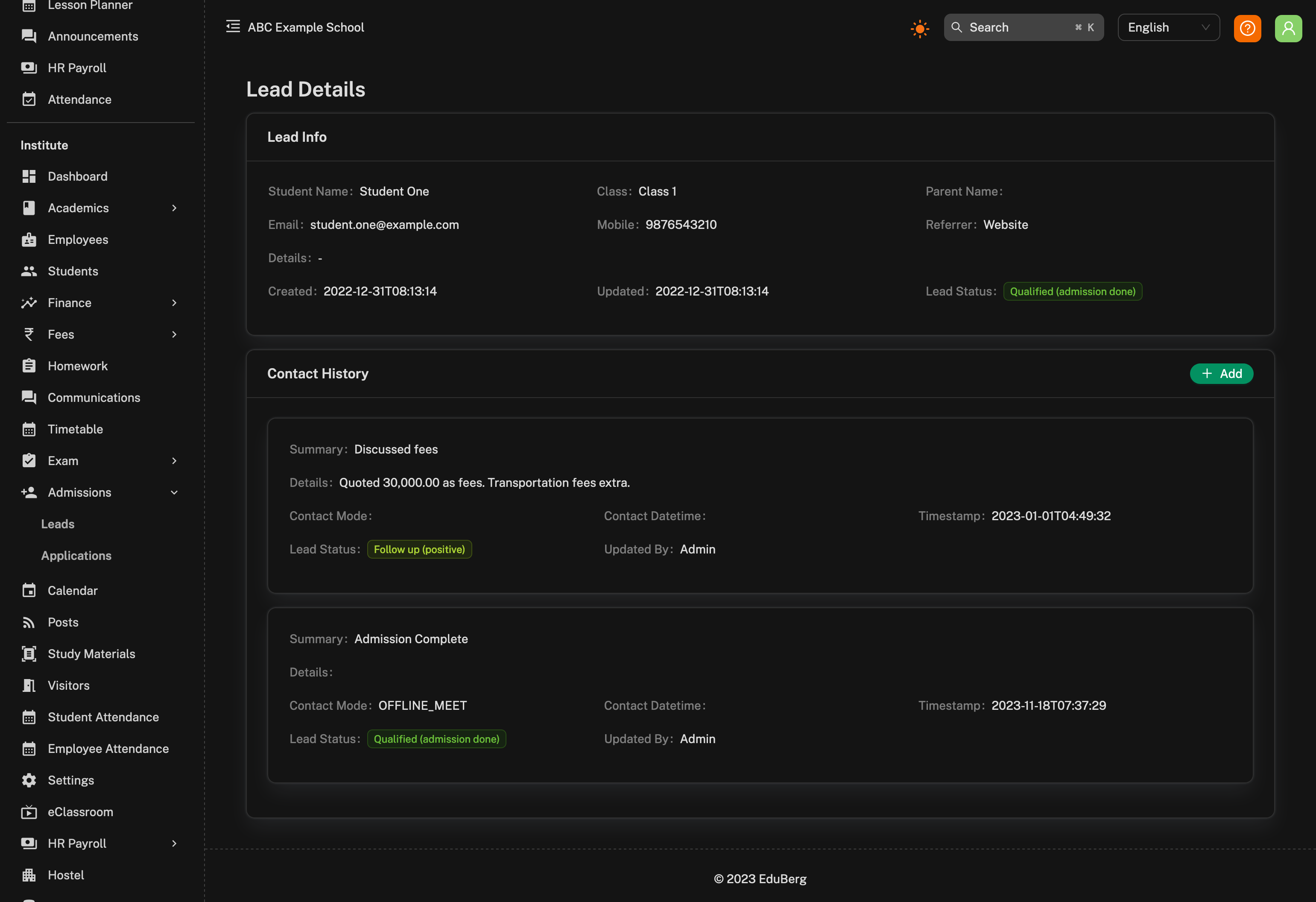Viewport: 1316px width, 902px height.
Task: Click the Search input field
Action: tap(1024, 27)
